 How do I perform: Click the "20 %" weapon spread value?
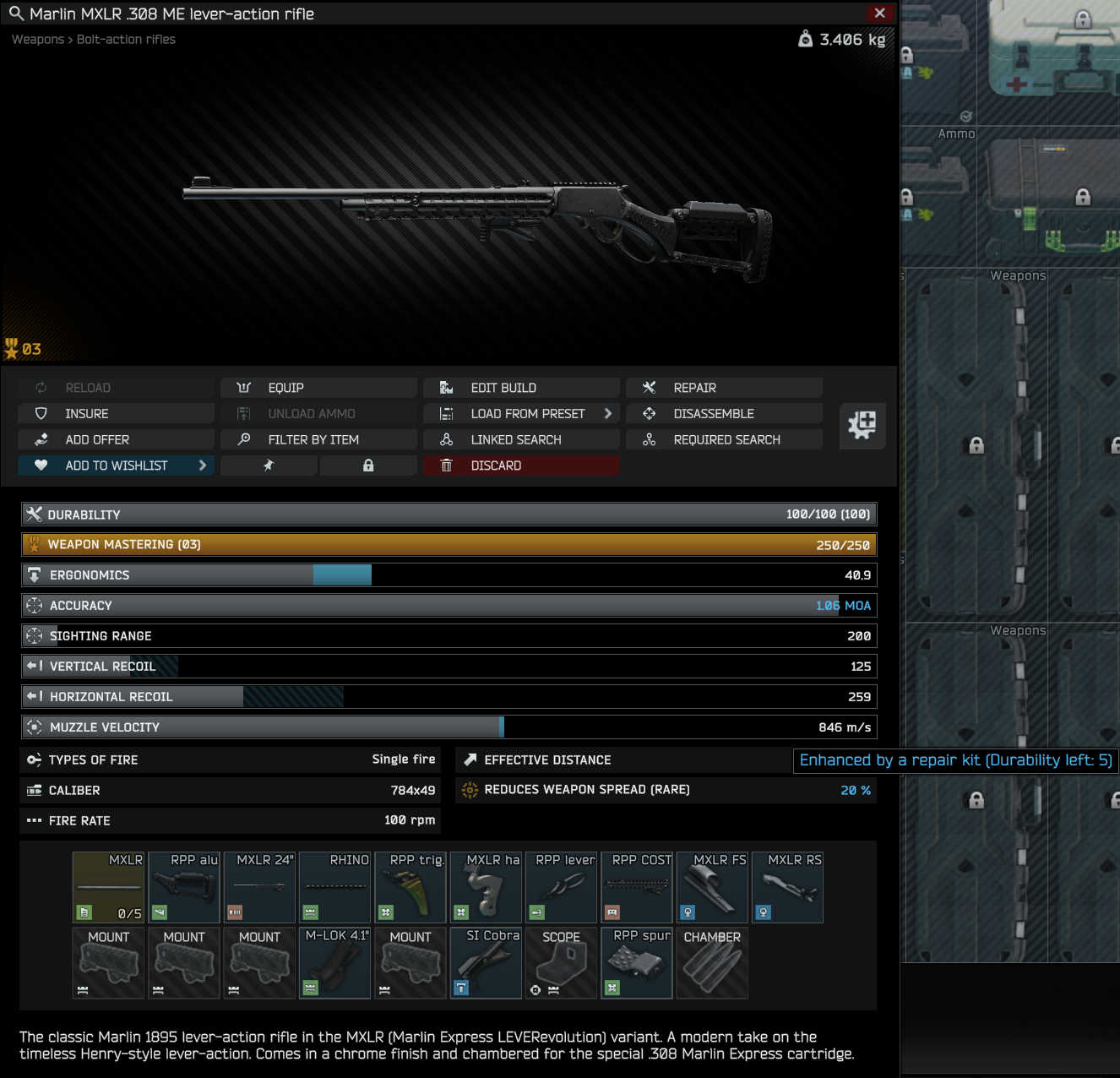856,791
